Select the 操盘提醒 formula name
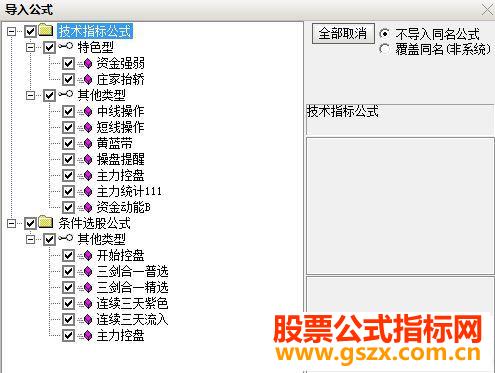 click(x=121, y=159)
